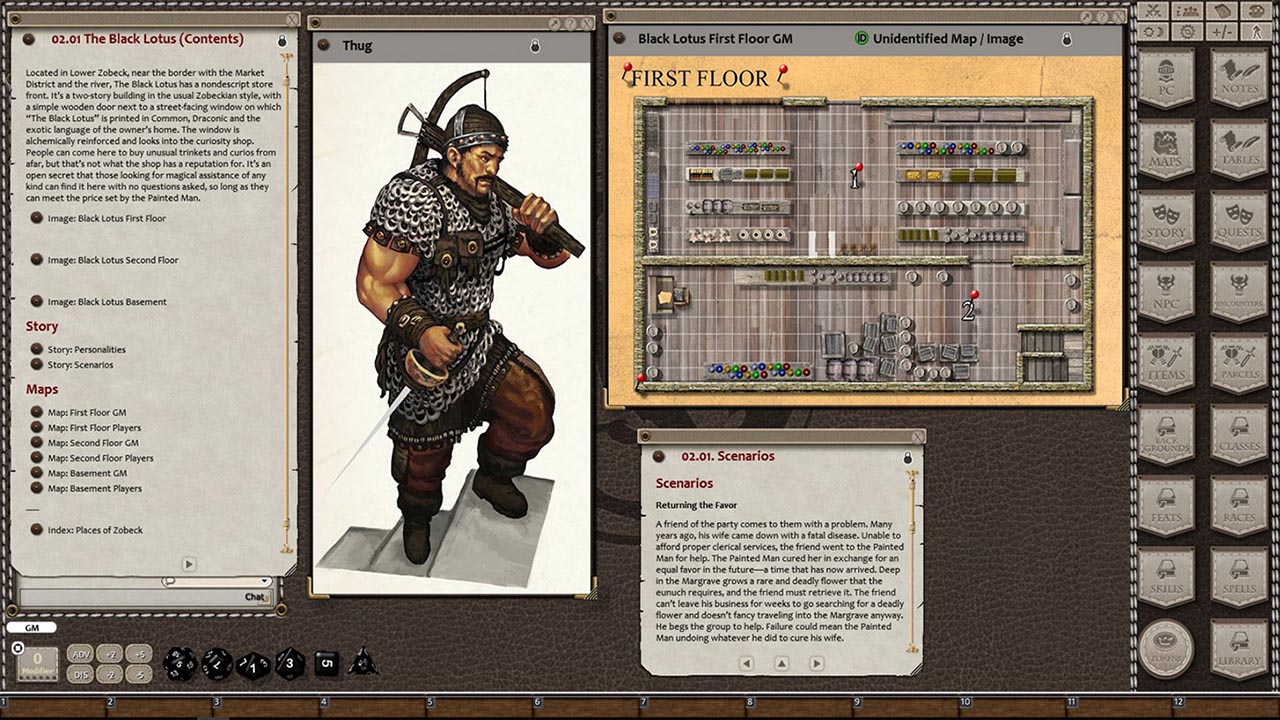Open the Quests sidebar button

point(1238,221)
